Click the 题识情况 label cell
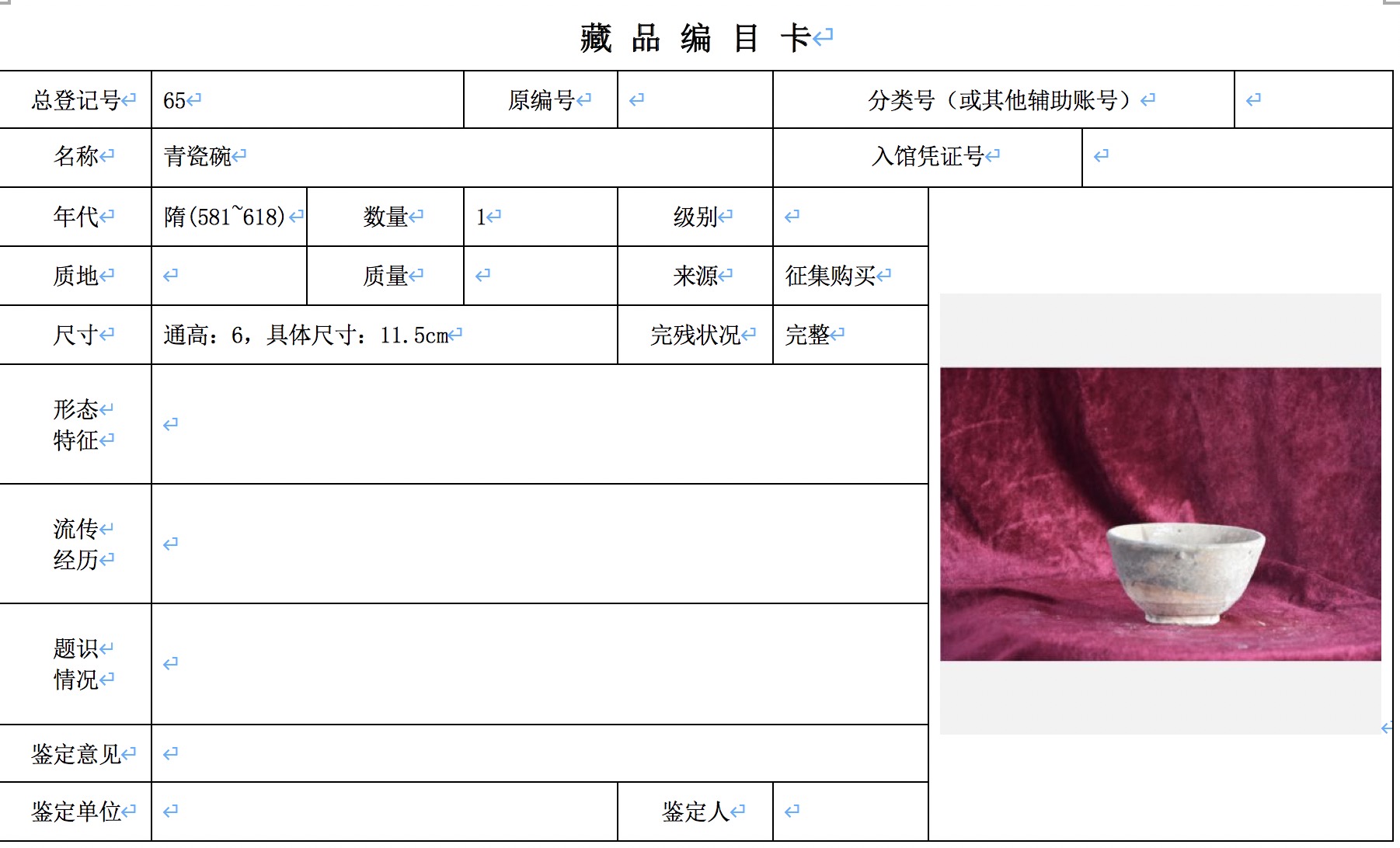 point(75,664)
